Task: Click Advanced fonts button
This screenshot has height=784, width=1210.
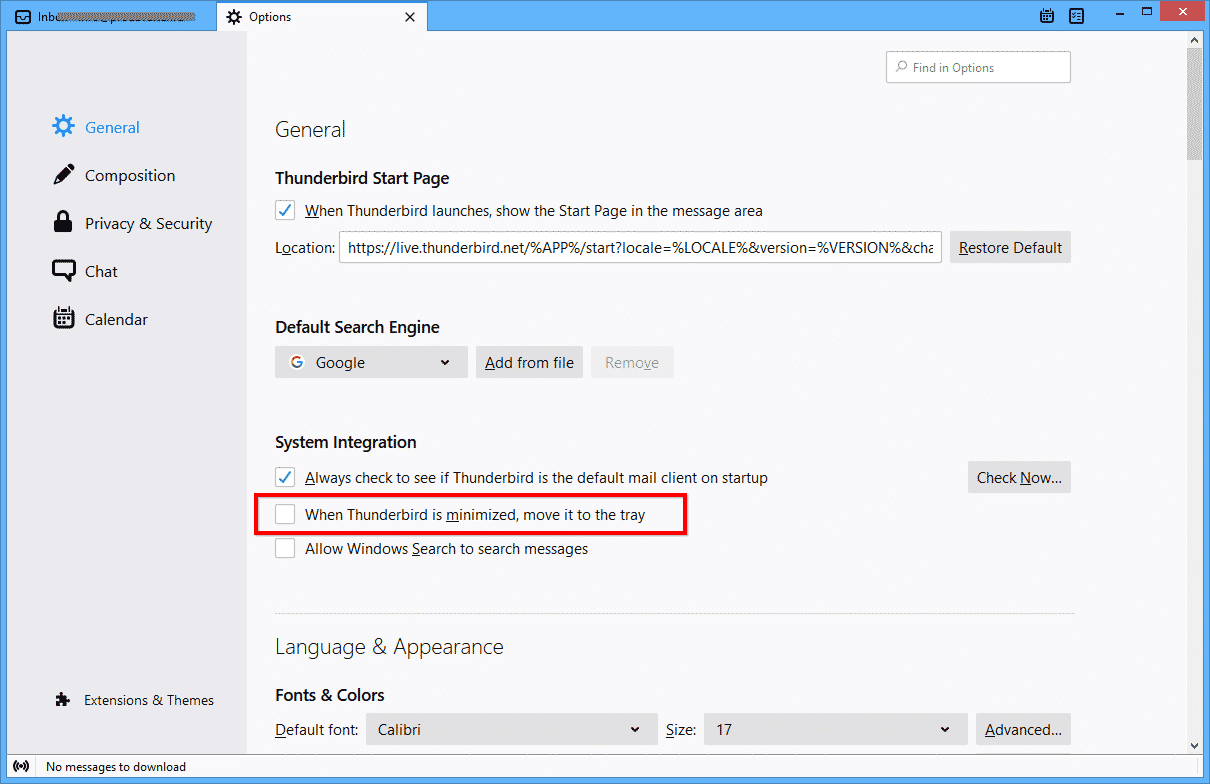Action: 1023,729
